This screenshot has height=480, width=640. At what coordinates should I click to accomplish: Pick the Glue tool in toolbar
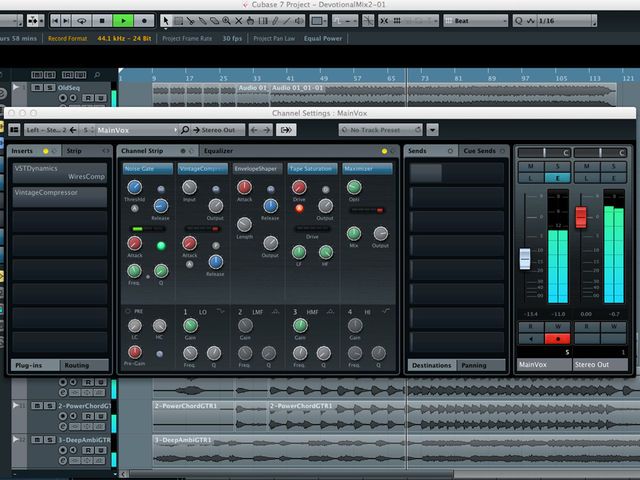pyautogui.click(x=202, y=20)
